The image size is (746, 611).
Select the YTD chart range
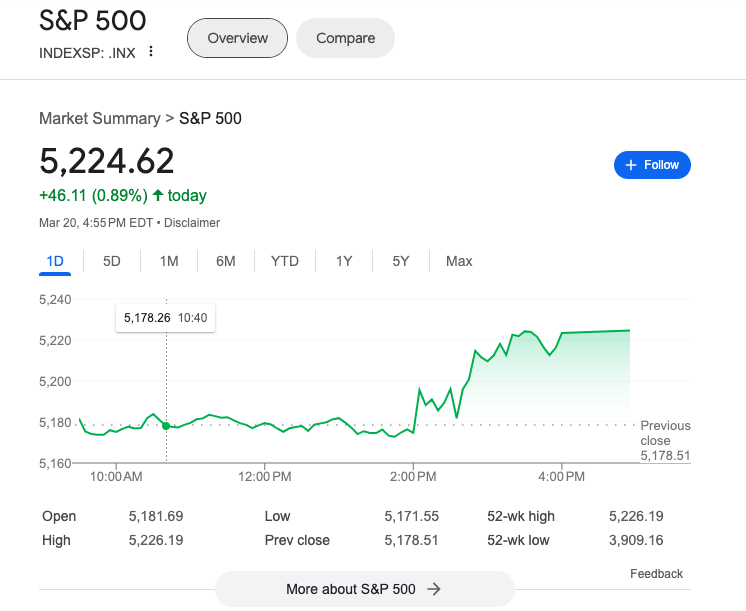[285, 261]
